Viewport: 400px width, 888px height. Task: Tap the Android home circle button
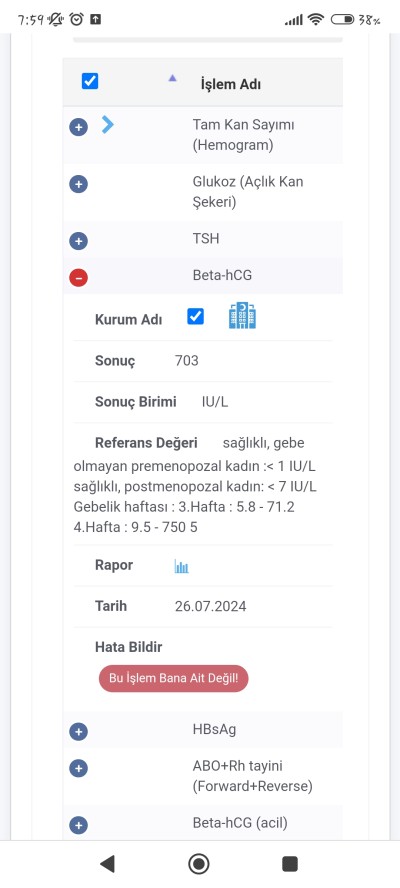199,864
